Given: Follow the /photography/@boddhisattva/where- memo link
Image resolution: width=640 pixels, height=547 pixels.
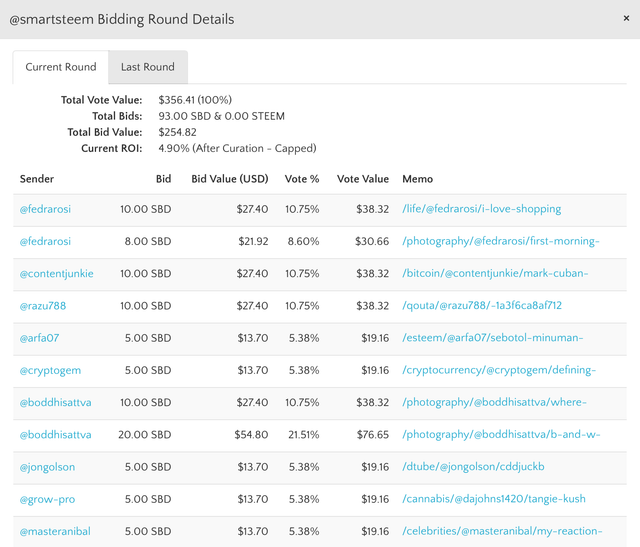Looking at the screenshot, I should pos(494,403).
